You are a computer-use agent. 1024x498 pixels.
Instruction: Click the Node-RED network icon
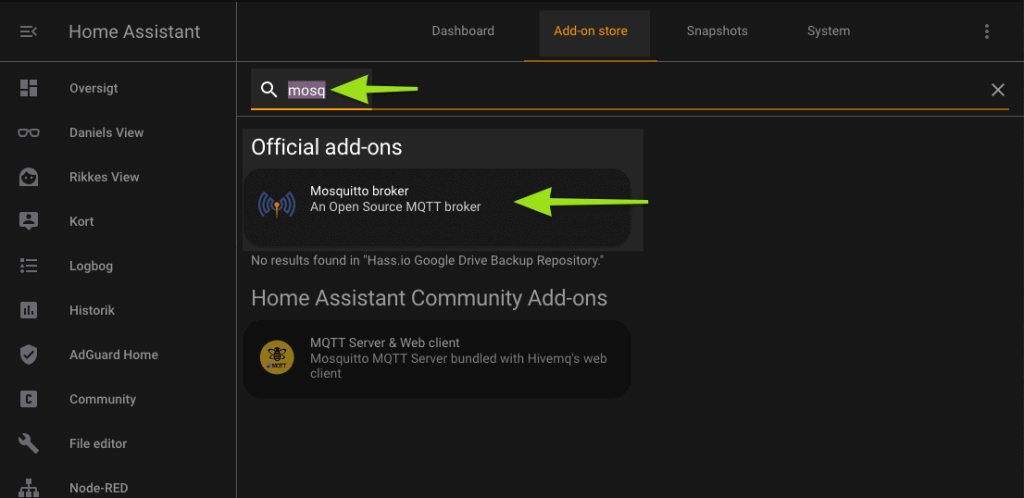29,488
